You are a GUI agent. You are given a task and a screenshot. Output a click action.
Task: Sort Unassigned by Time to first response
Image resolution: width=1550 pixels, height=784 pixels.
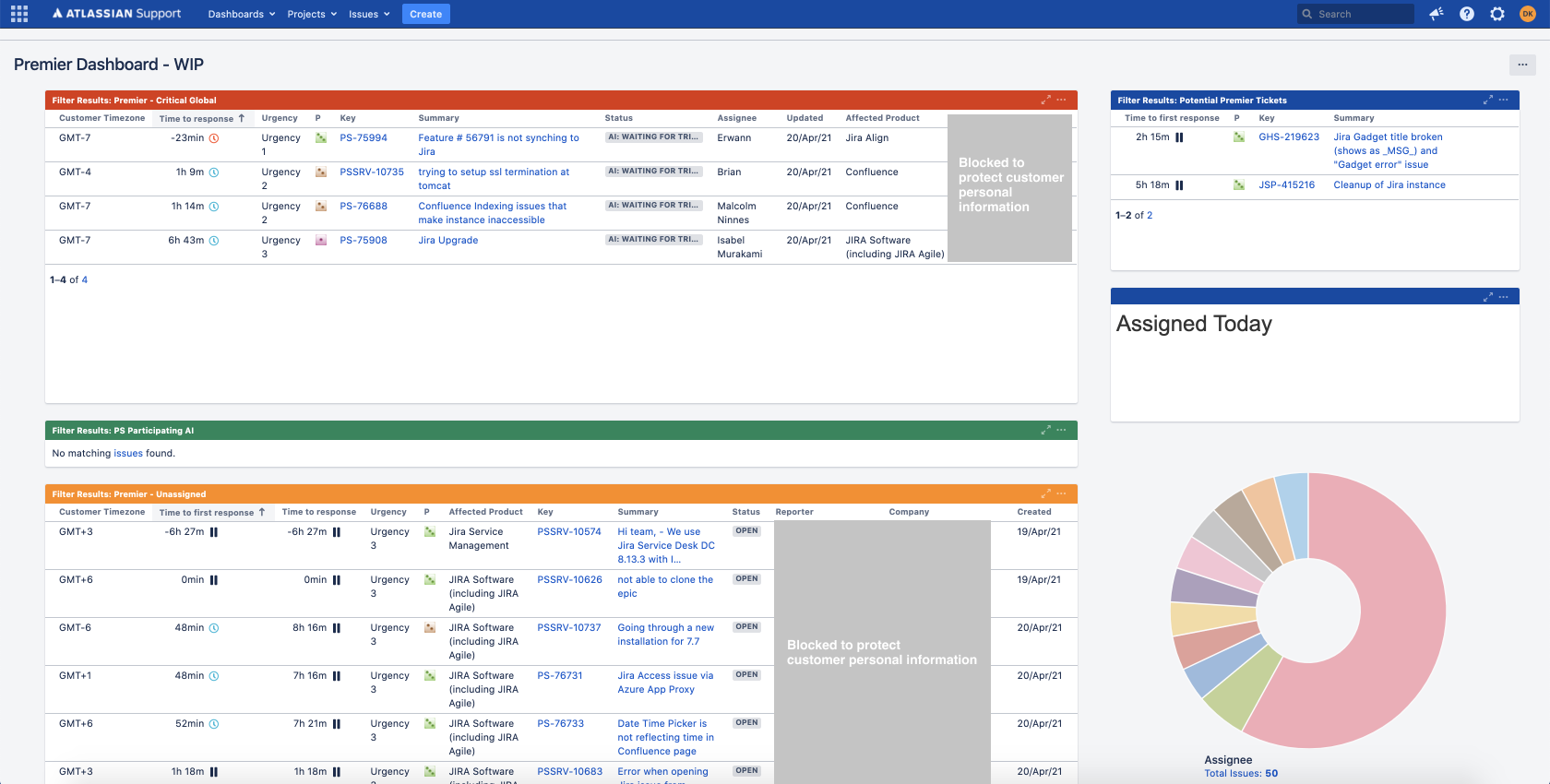212,512
